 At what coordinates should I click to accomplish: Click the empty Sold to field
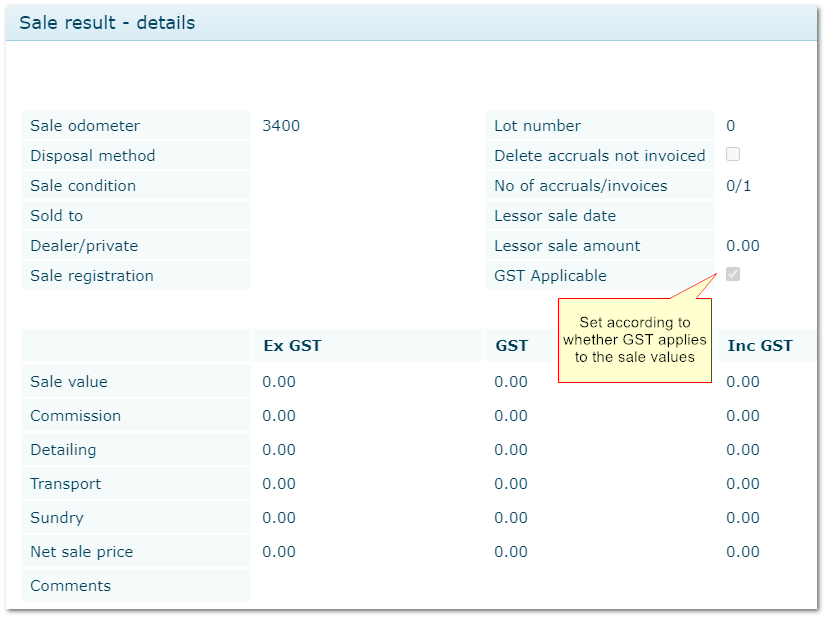(365, 216)
